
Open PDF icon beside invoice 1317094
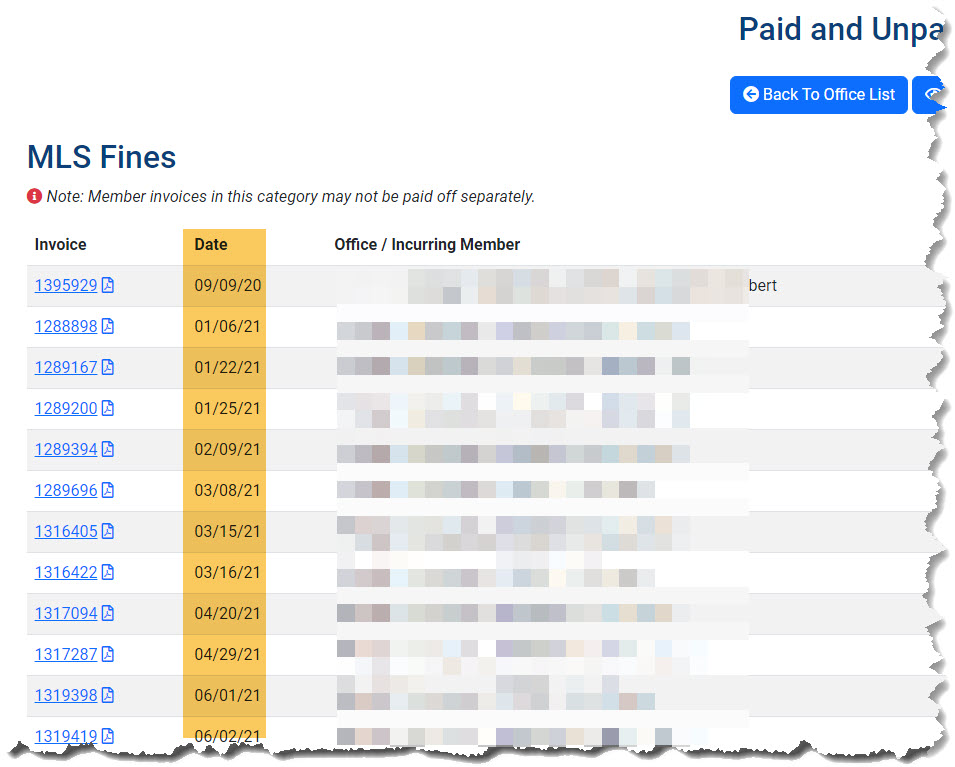click(x=108, y=613)
